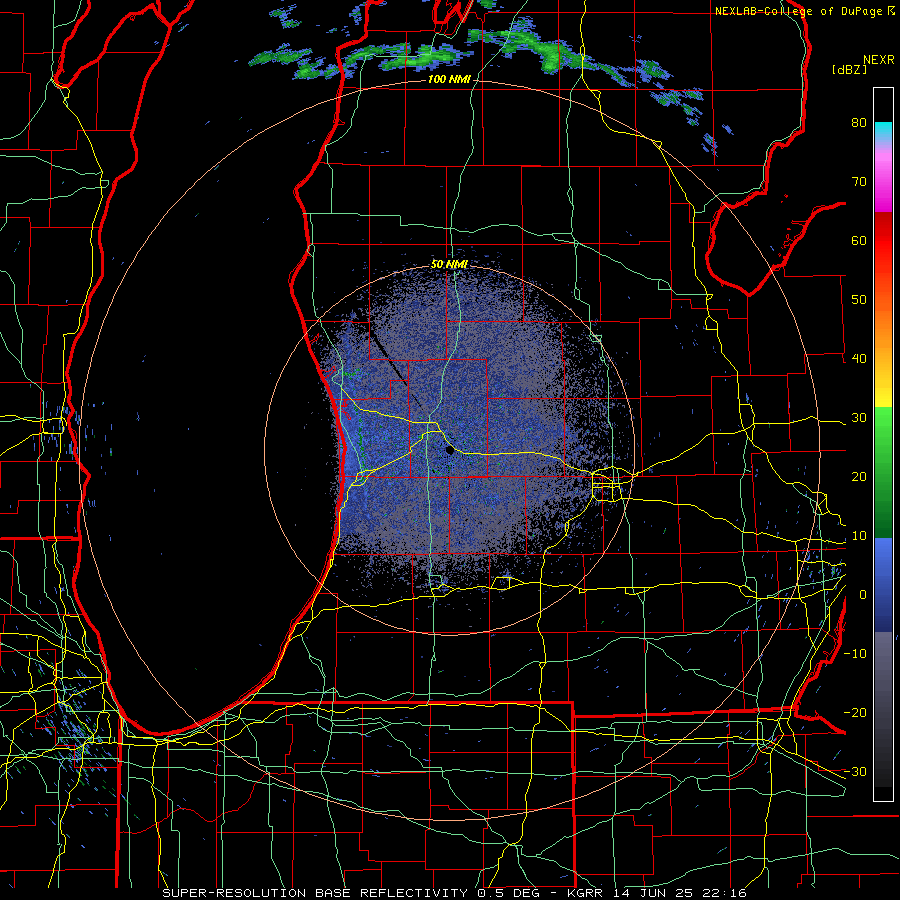Click the black KGRR radar site dot
The width and height of the screenshot is (900, 900).
click(450, 451)
